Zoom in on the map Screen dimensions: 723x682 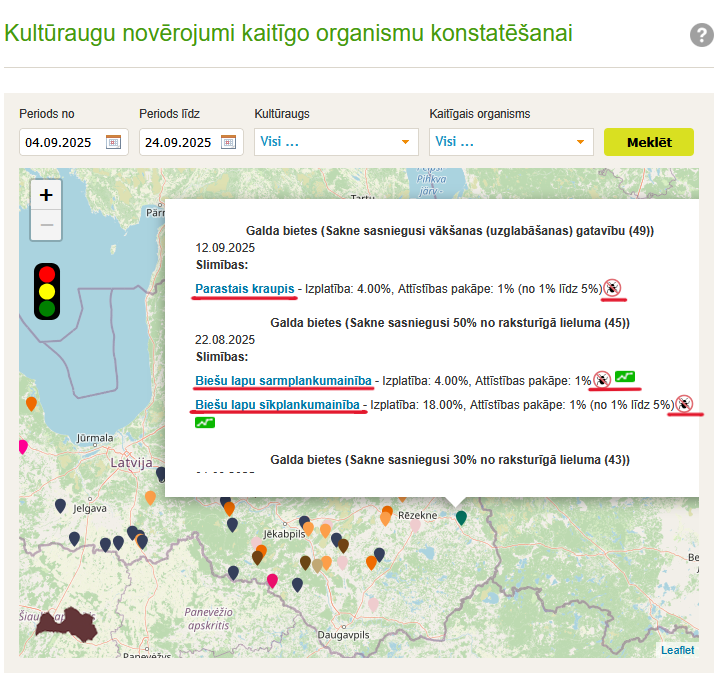[46, 195]
